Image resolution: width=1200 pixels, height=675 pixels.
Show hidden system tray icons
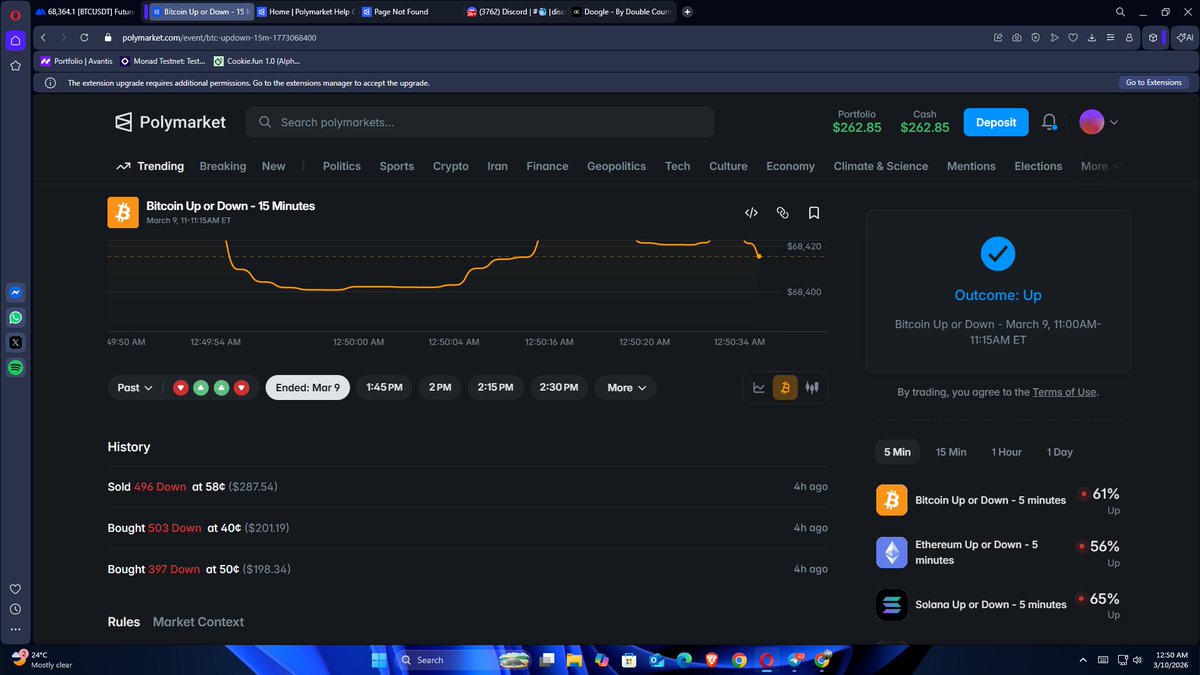pyautogui.click(x=1083, y=660)
